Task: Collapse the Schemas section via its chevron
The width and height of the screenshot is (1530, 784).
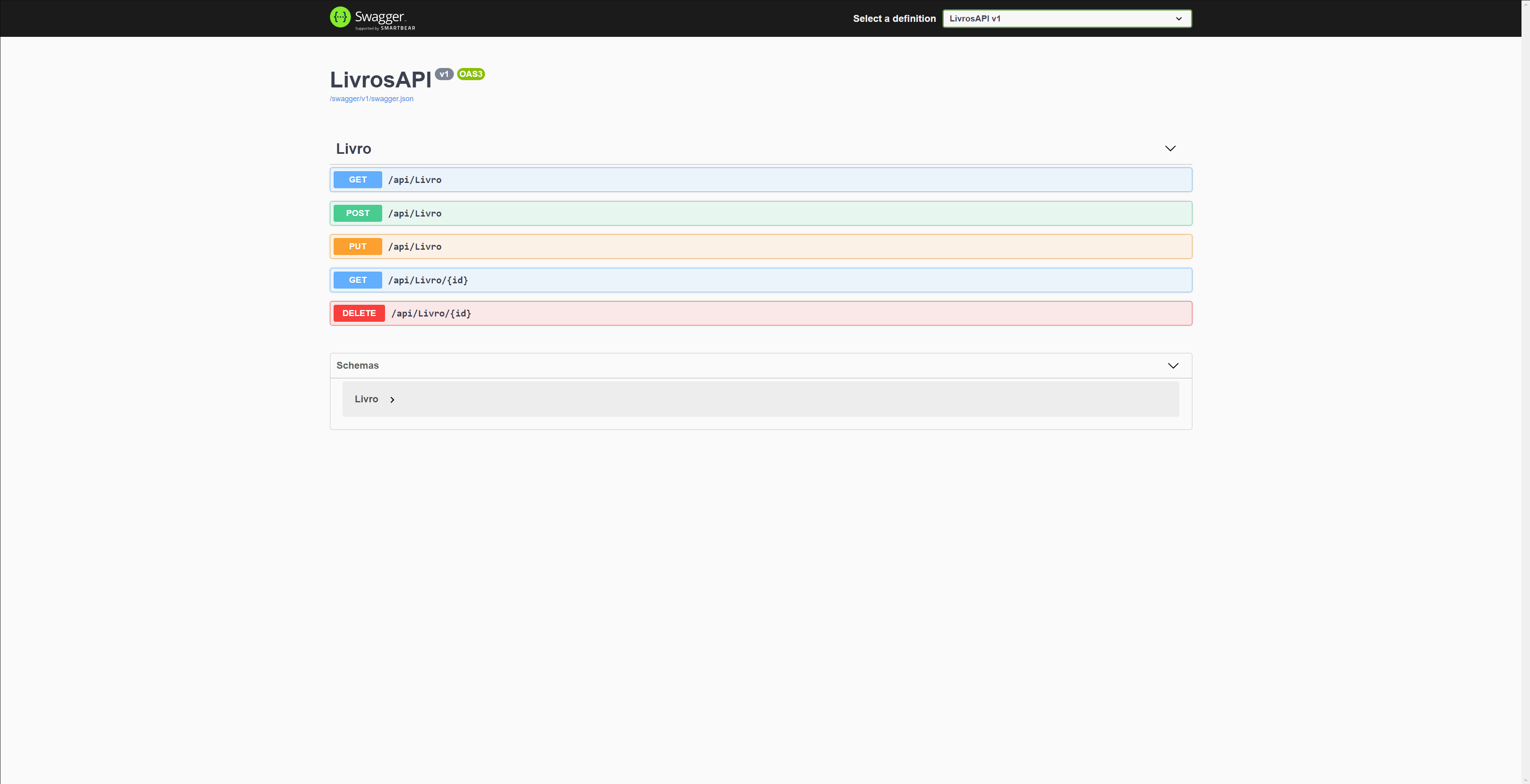Action: click(1173, 365)
